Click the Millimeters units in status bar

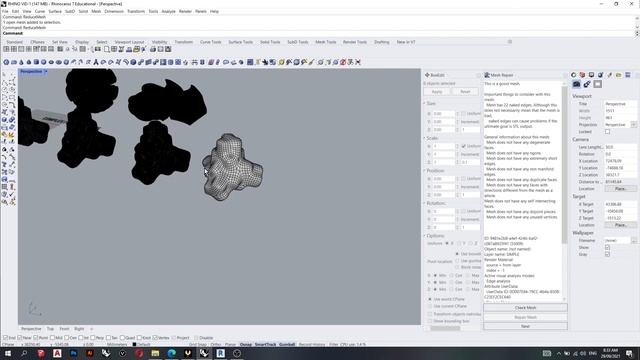click(117, 344)
